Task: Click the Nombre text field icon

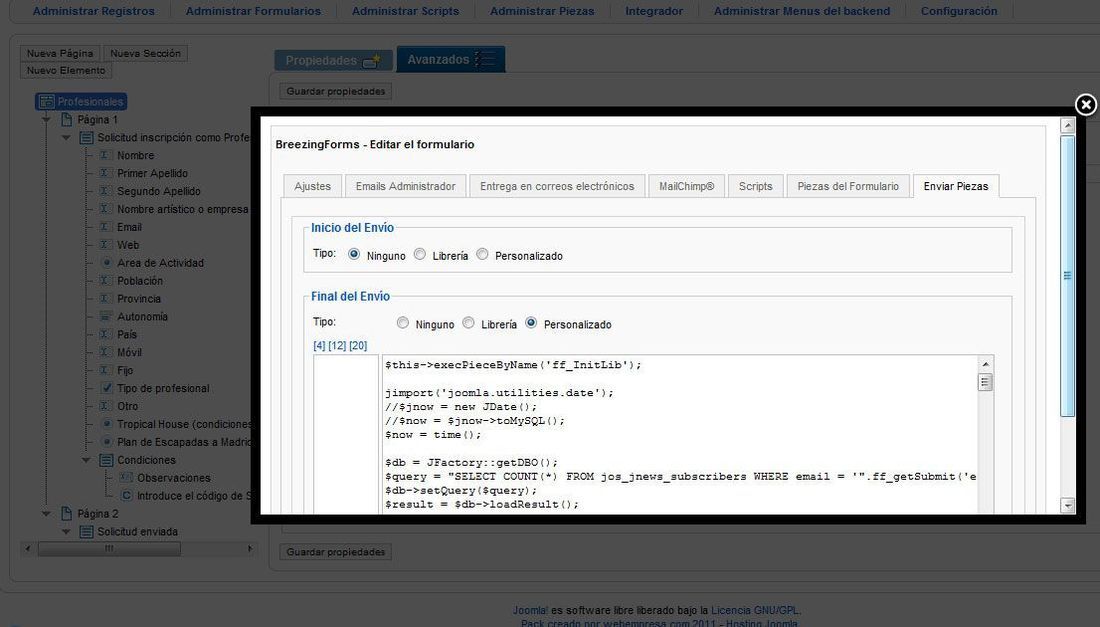Action: 105,155
